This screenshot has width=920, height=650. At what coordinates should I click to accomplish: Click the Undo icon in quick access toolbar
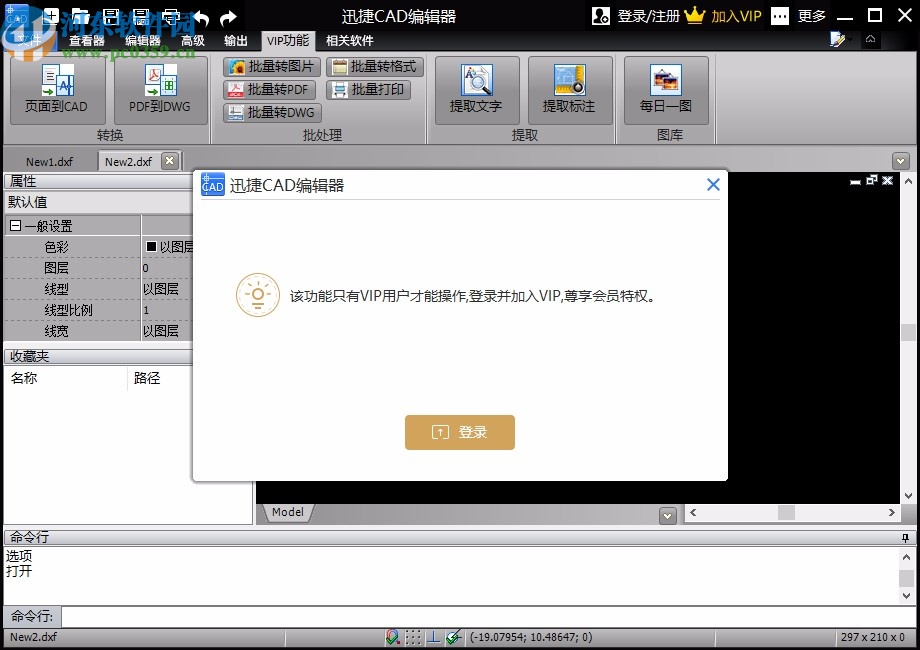[200, 18]
